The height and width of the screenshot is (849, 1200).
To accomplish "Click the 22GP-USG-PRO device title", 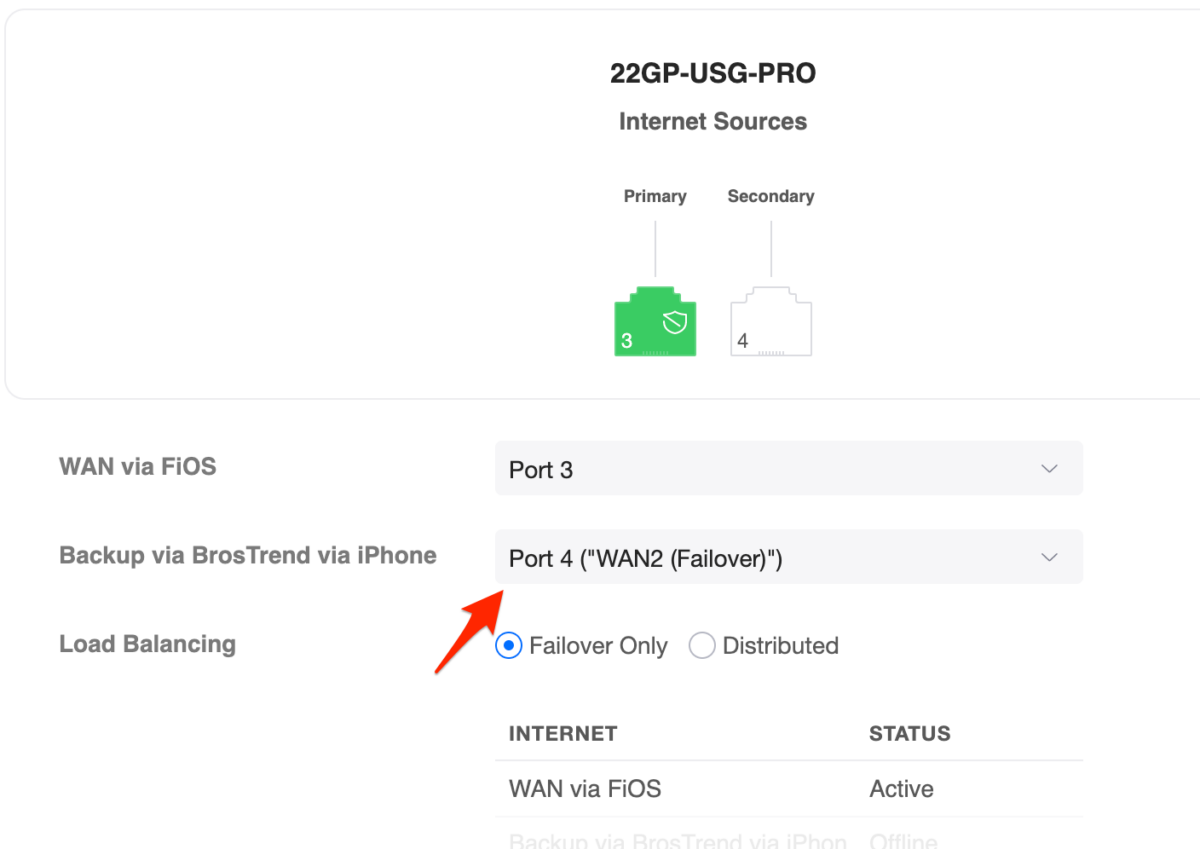I will pyautogui.click(x=713, y=74).
